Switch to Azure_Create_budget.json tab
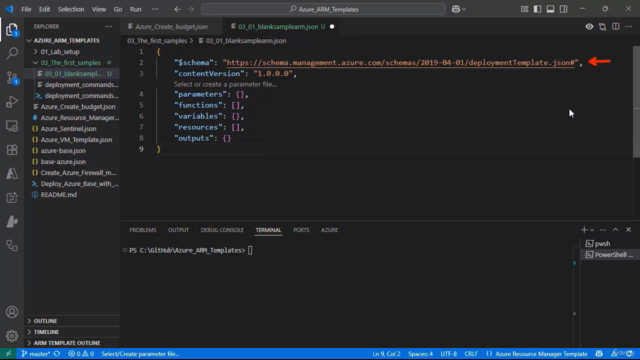 171,27
